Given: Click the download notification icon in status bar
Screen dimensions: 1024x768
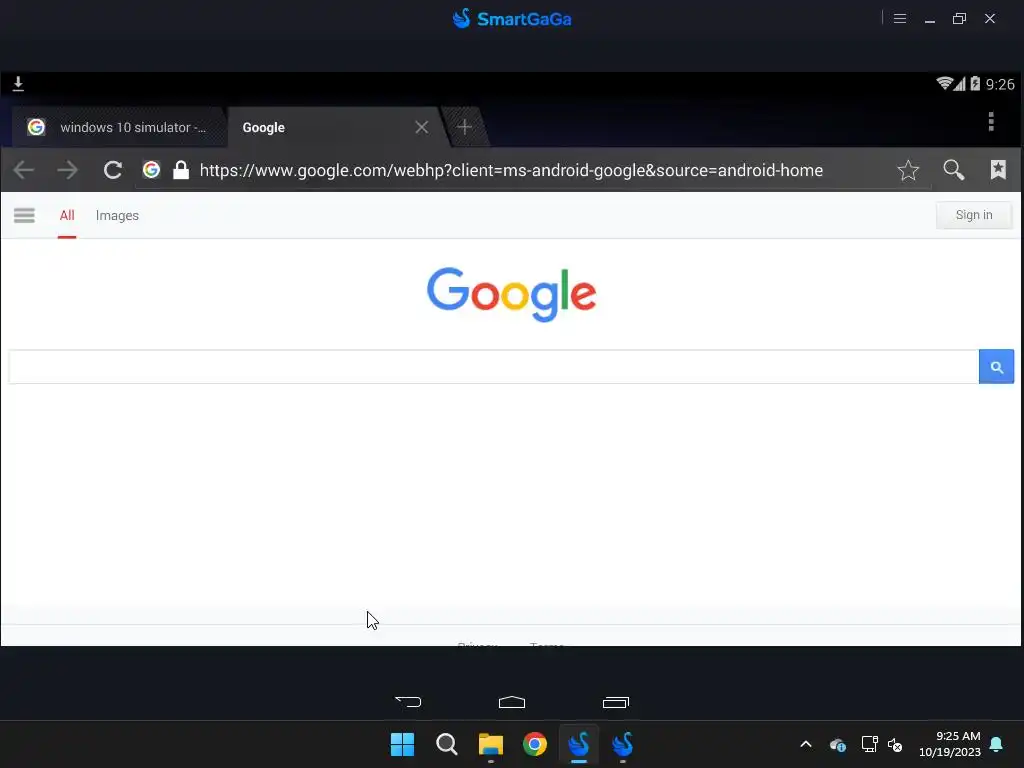Looking at the screenshot, I should [x=18, y=84].
